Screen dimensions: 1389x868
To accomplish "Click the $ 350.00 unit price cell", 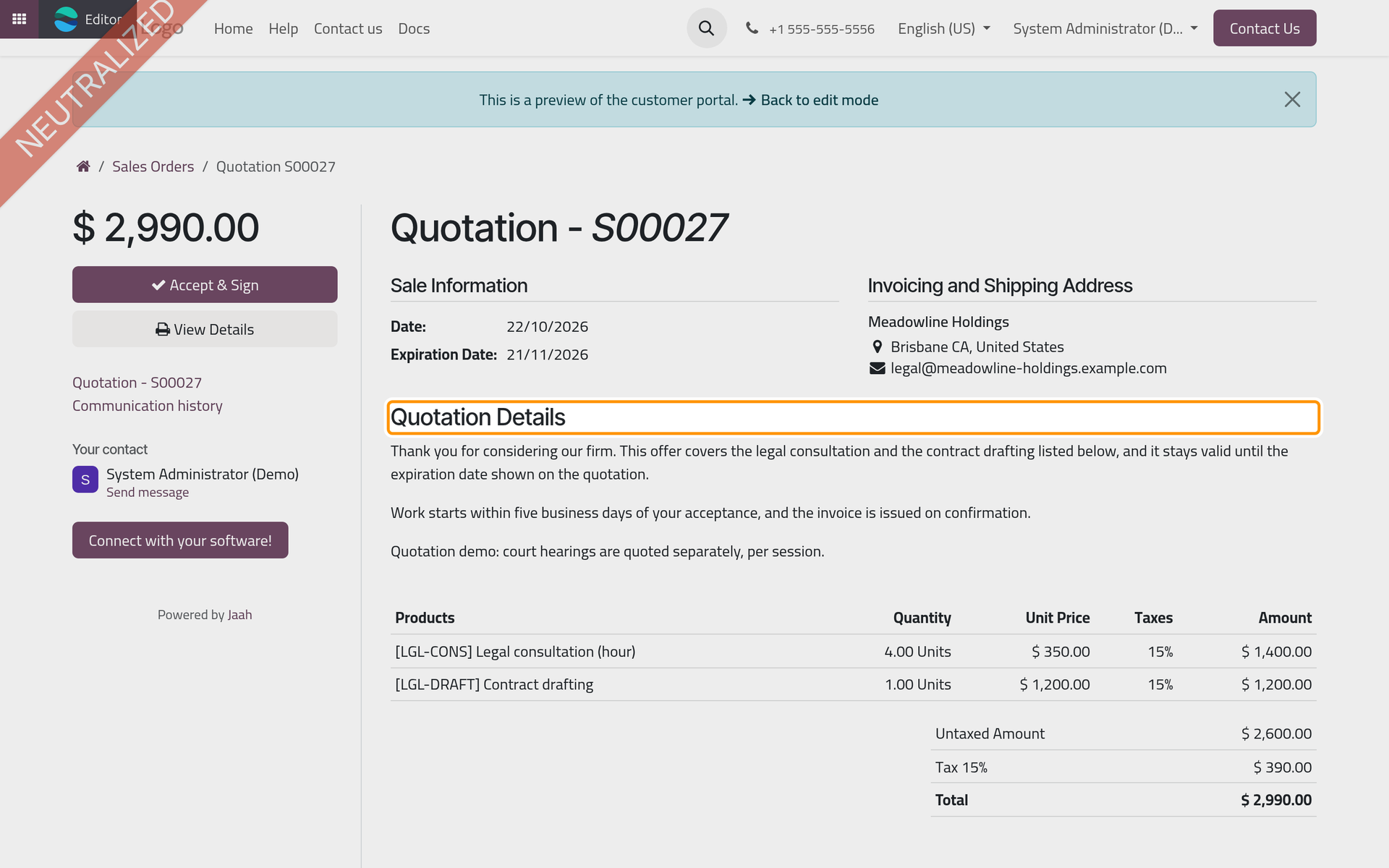I will [1061, 652].
